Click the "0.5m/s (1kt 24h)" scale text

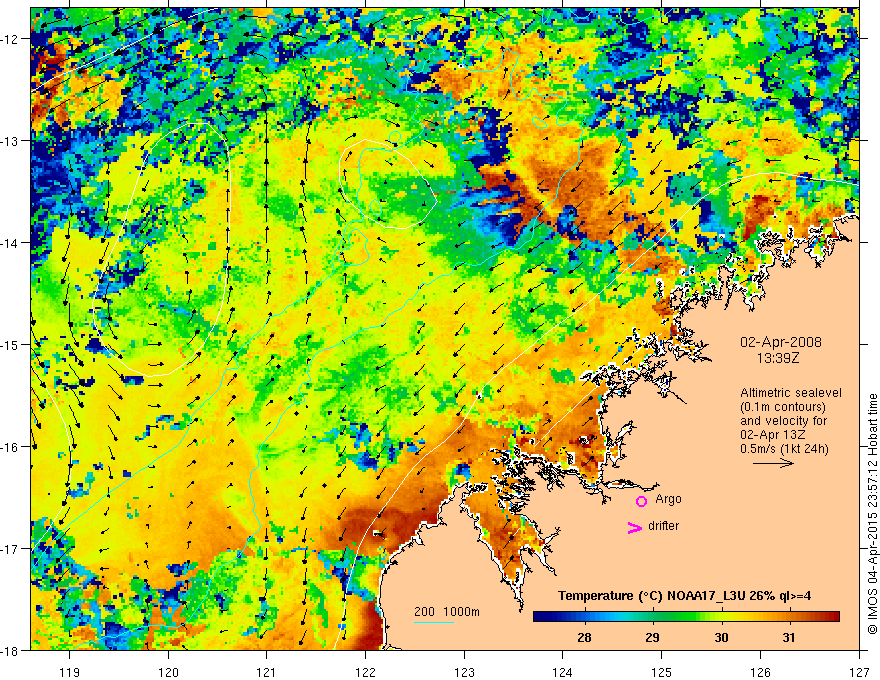[x=785, y=449]
